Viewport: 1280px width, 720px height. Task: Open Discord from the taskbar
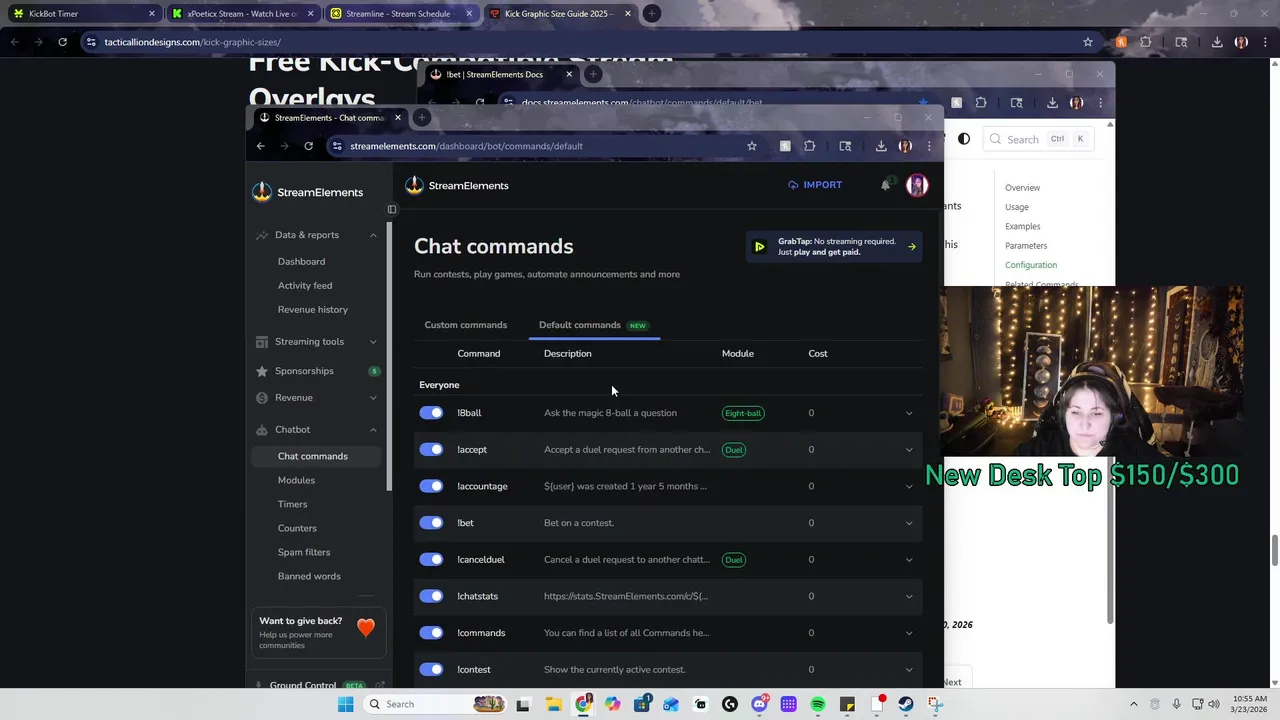759,704
